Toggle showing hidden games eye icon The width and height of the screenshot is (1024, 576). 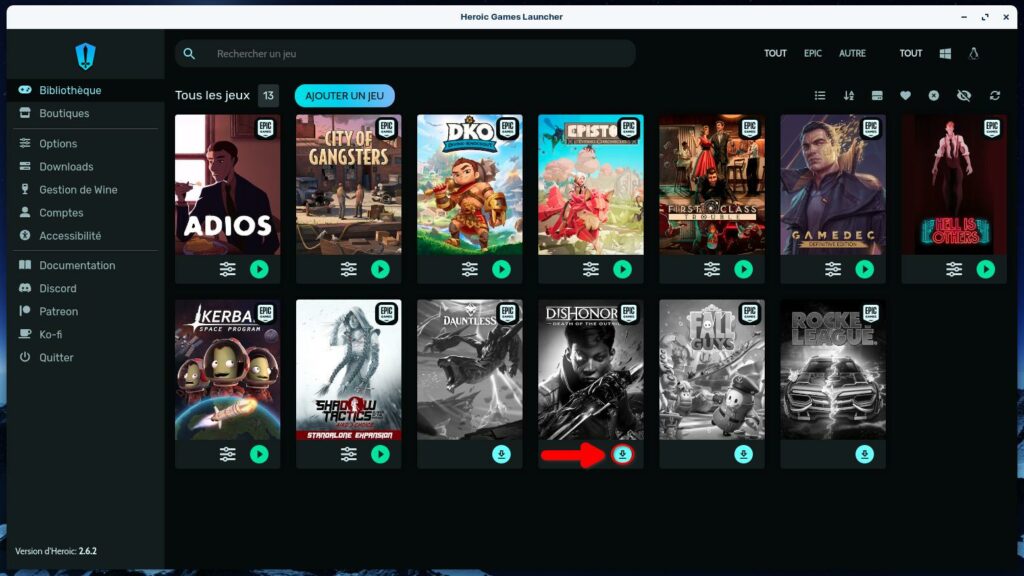tap(964, 96)
